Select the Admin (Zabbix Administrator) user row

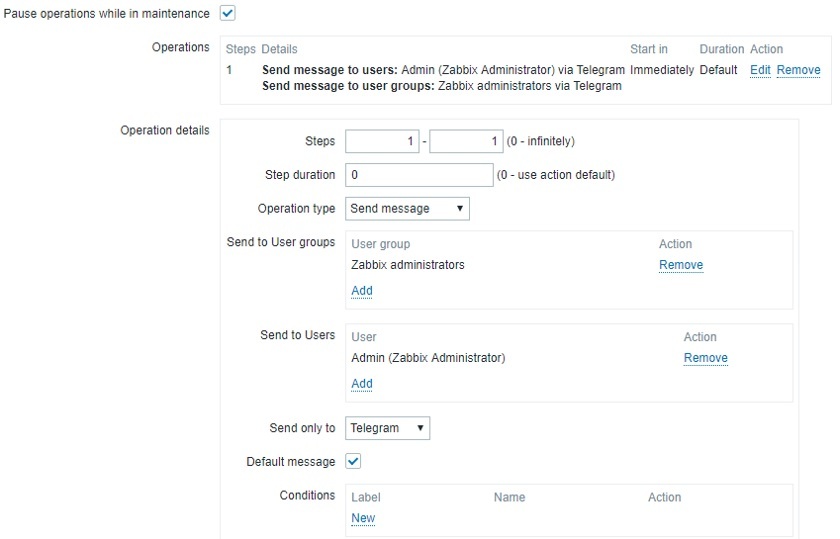[x=428, y=358]
